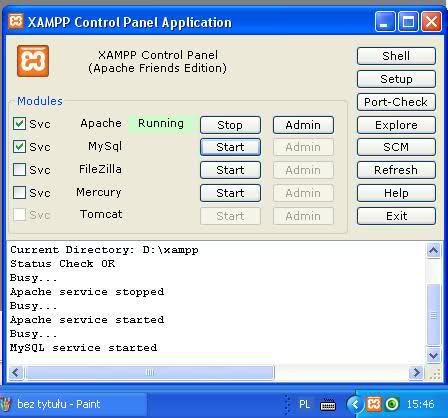The image size is (448, 418).
Task: Stop the Apache module
Action: [x=230, y=125]
